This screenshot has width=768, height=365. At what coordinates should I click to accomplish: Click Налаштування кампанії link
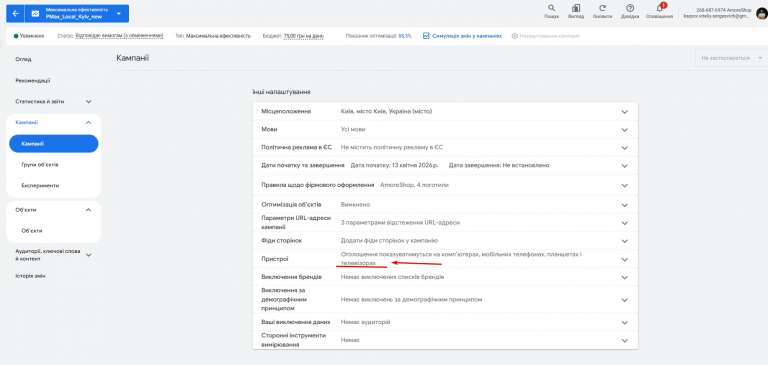click(x=550, y=36)
